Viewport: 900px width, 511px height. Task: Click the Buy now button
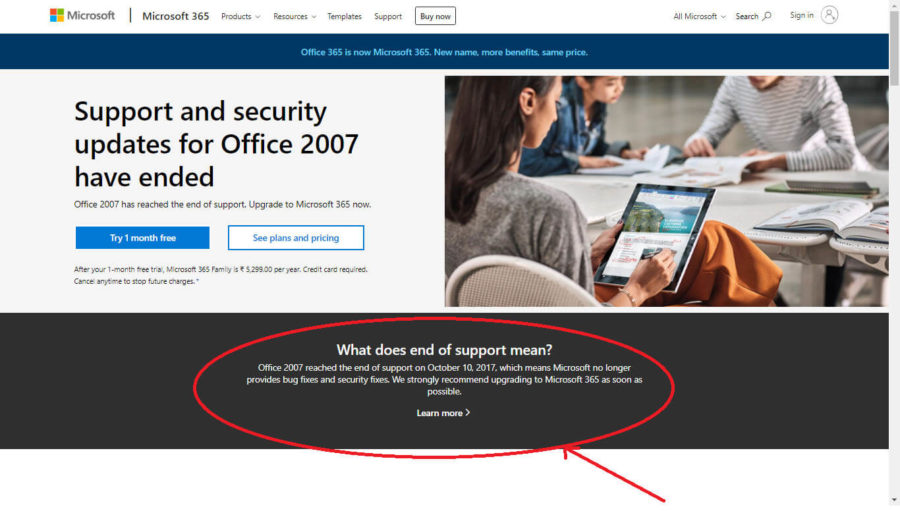(x=435, y=16)
